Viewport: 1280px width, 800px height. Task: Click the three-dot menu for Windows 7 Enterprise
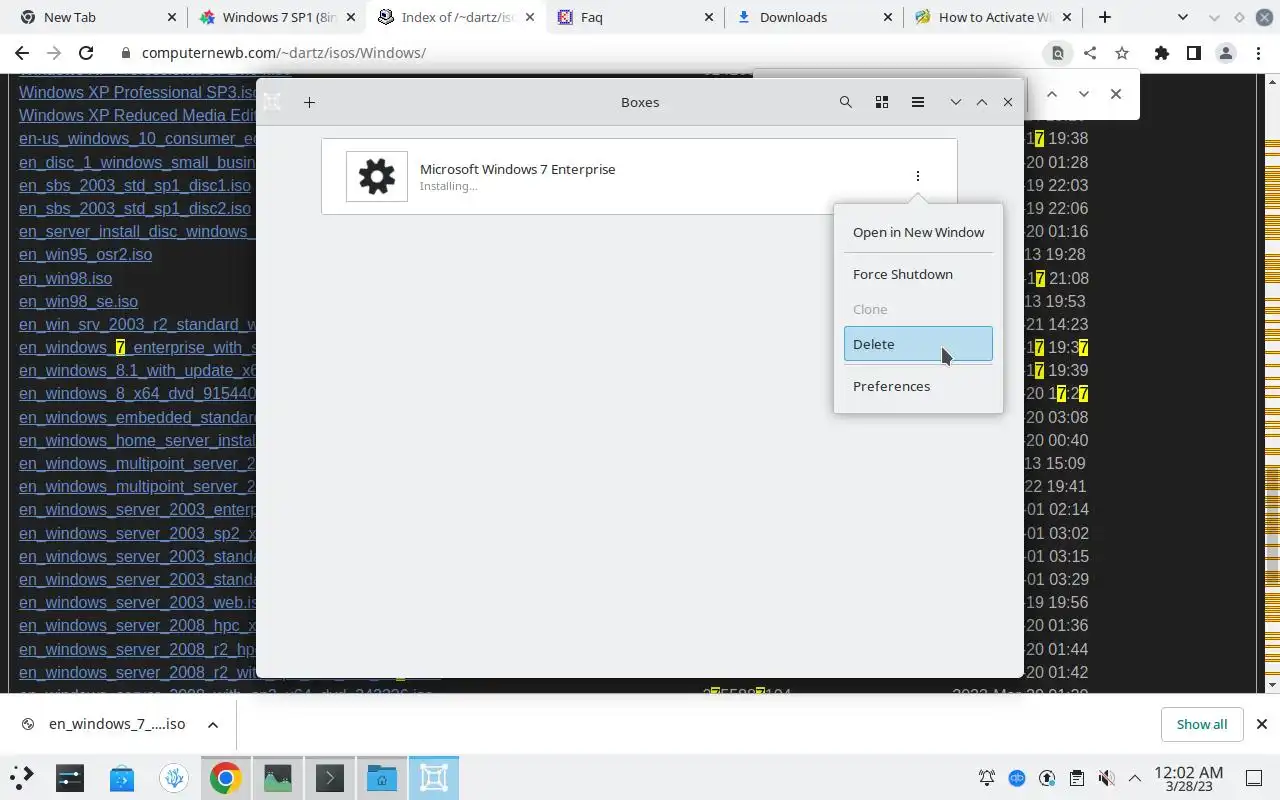[917, 176]
